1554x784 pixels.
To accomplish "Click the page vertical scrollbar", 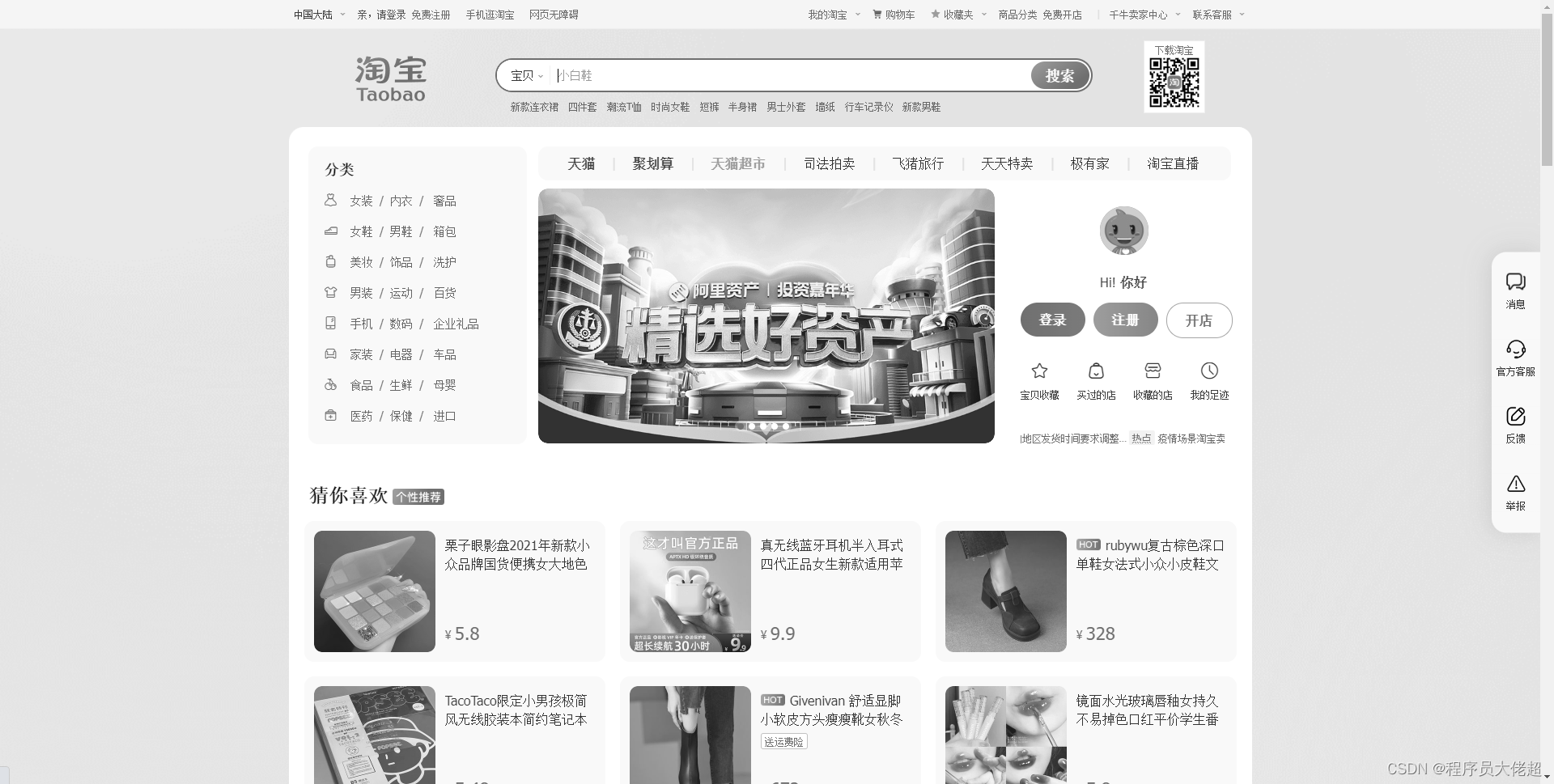I will click(1547, 89).
